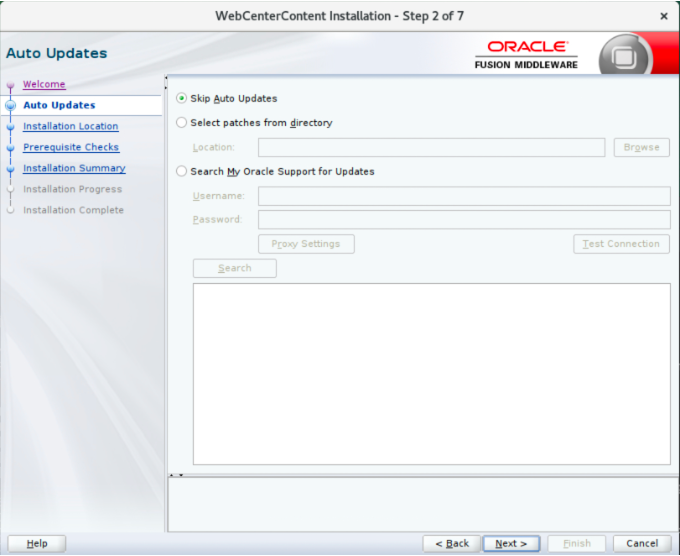Open Help for the installer
Screen dimensions: 680x556
37,543
